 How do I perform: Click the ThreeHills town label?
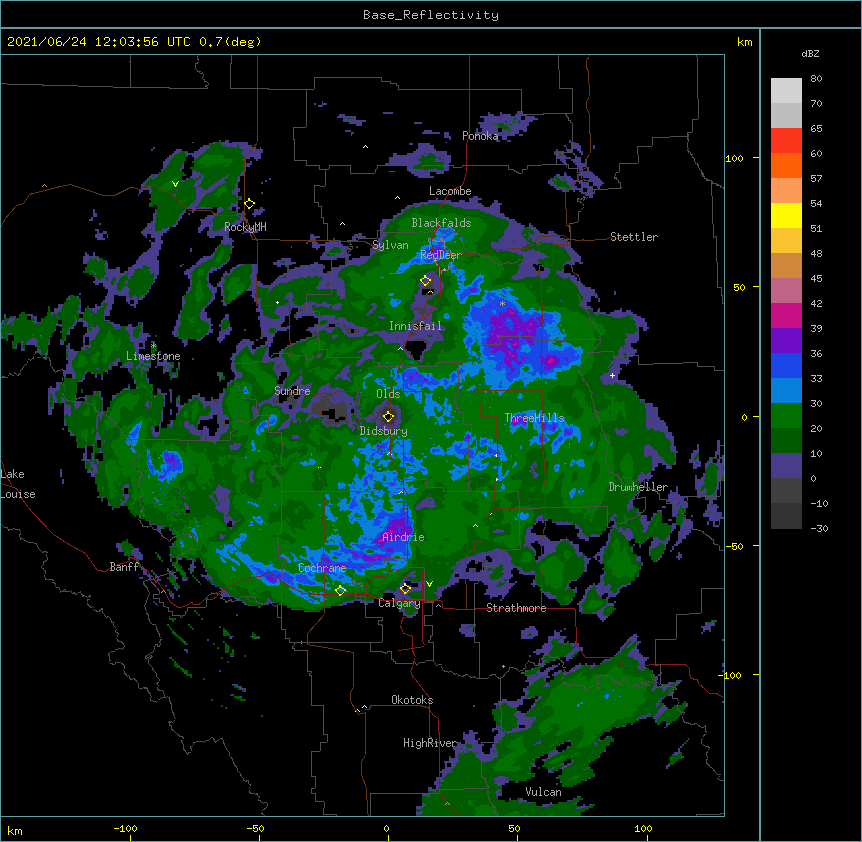534,418
